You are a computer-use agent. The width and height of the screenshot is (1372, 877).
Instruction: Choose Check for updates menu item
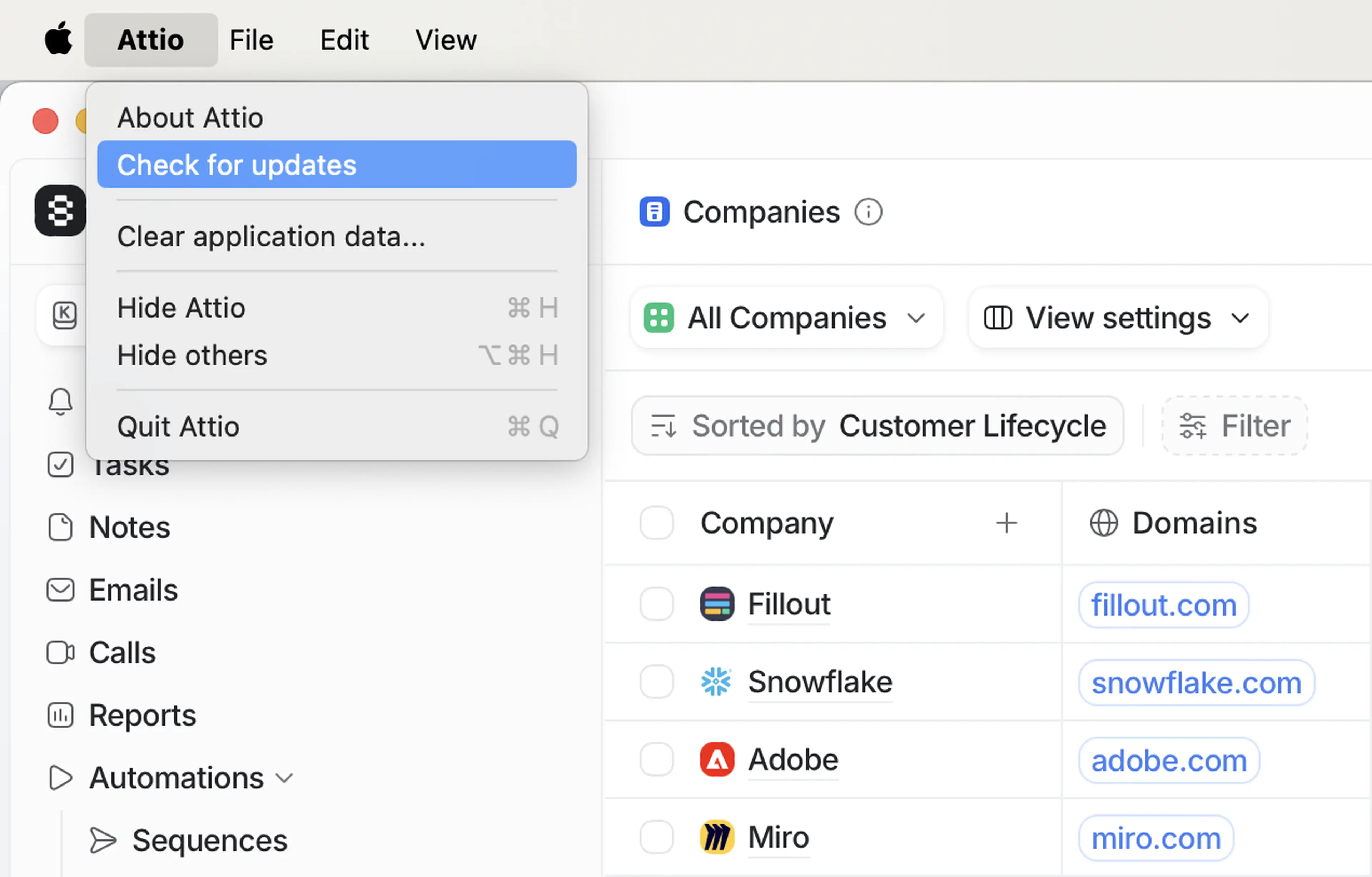pyautogui.click(x=336, y=165)
